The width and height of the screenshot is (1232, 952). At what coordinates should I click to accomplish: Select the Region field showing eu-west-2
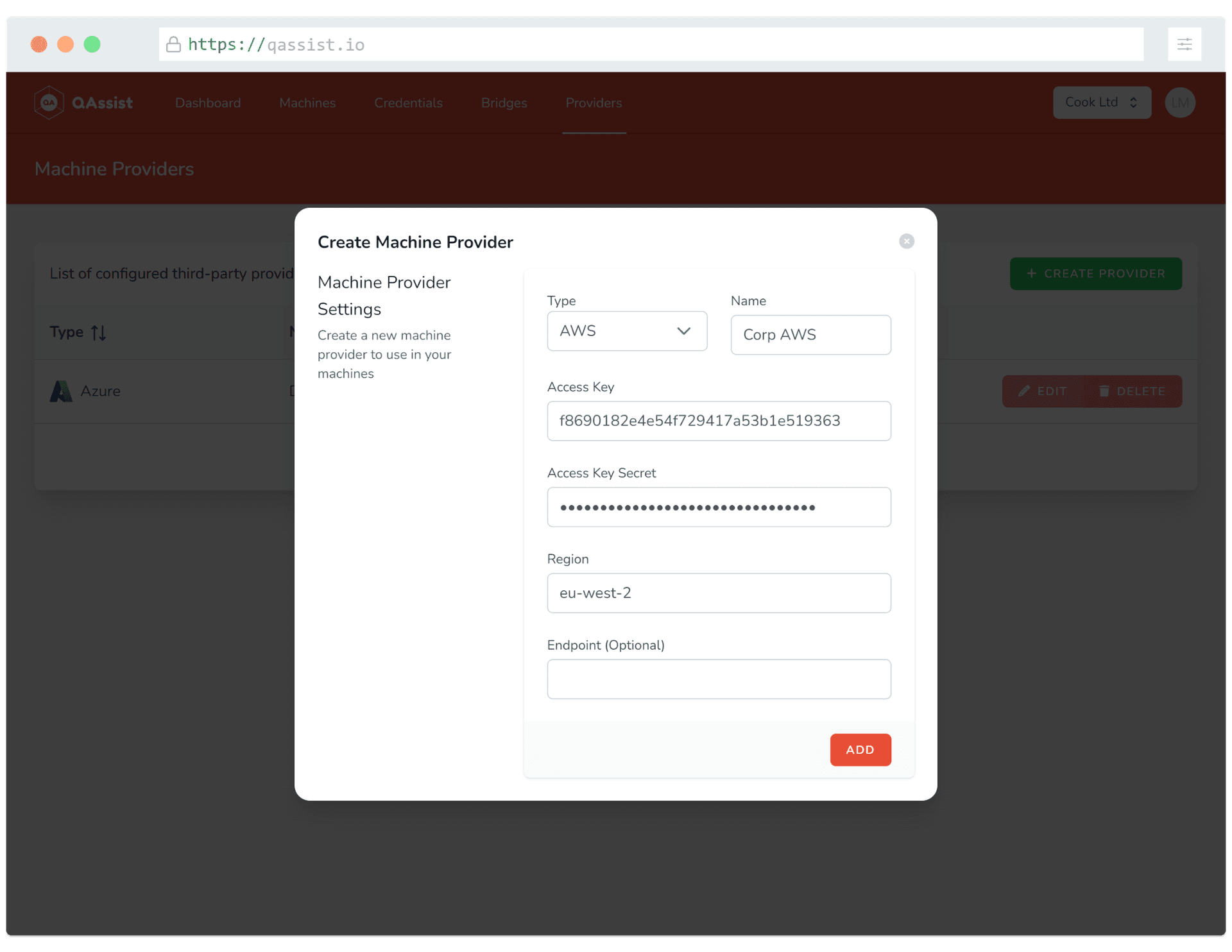719,593
